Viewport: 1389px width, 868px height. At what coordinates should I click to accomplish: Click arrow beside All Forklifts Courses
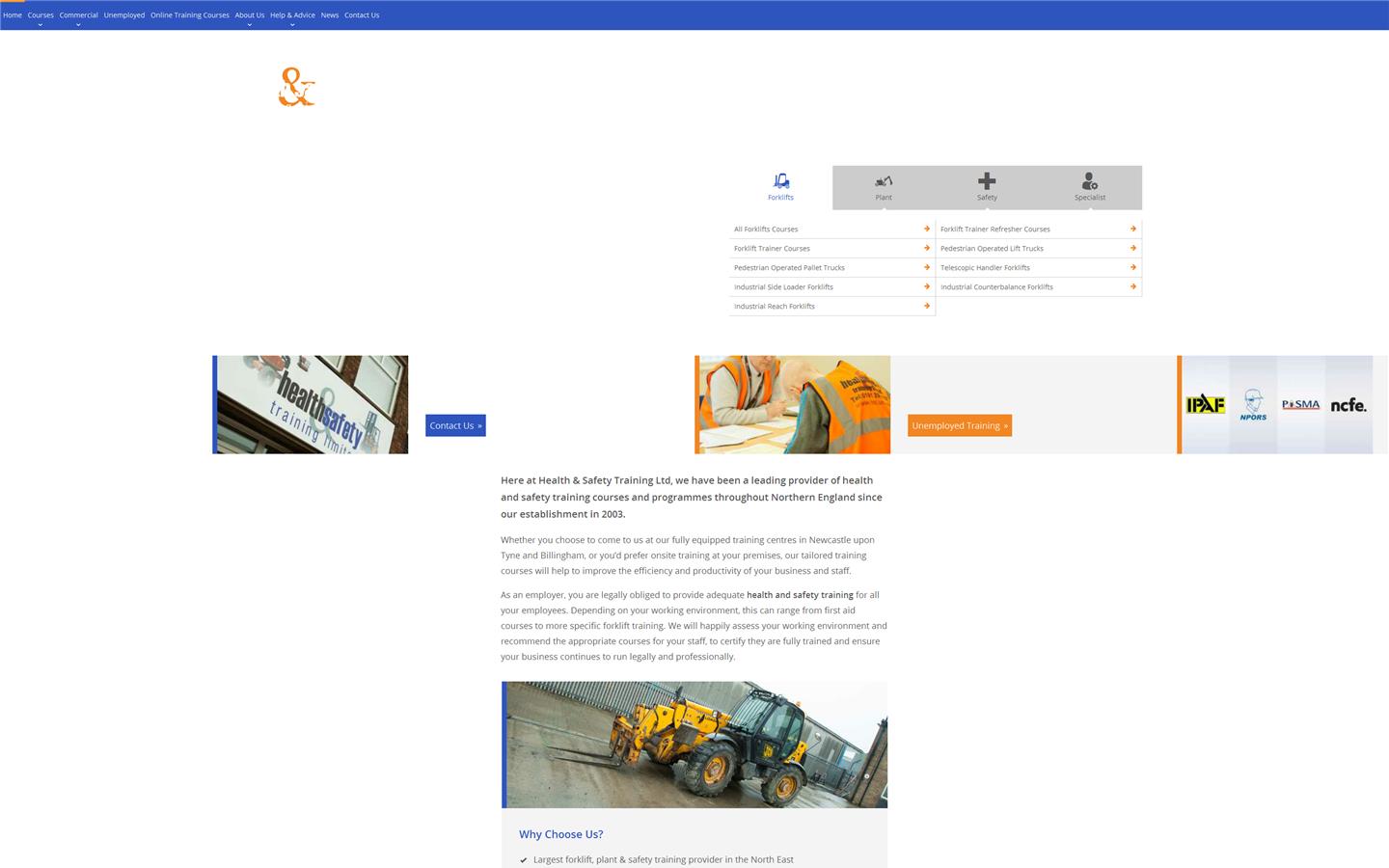coord(927,229)
